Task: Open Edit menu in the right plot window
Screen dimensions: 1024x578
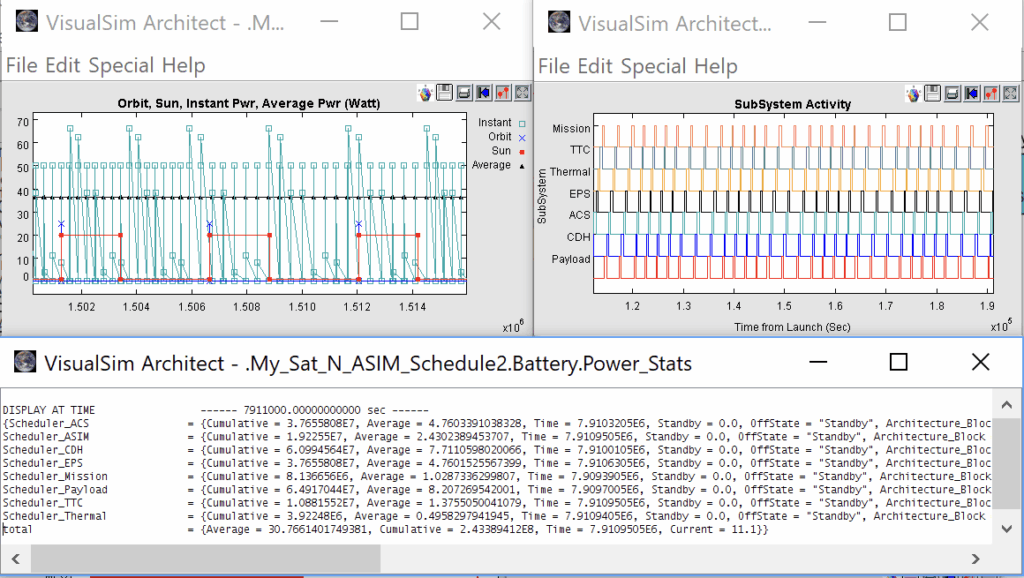Action: [x=594, y=66]
